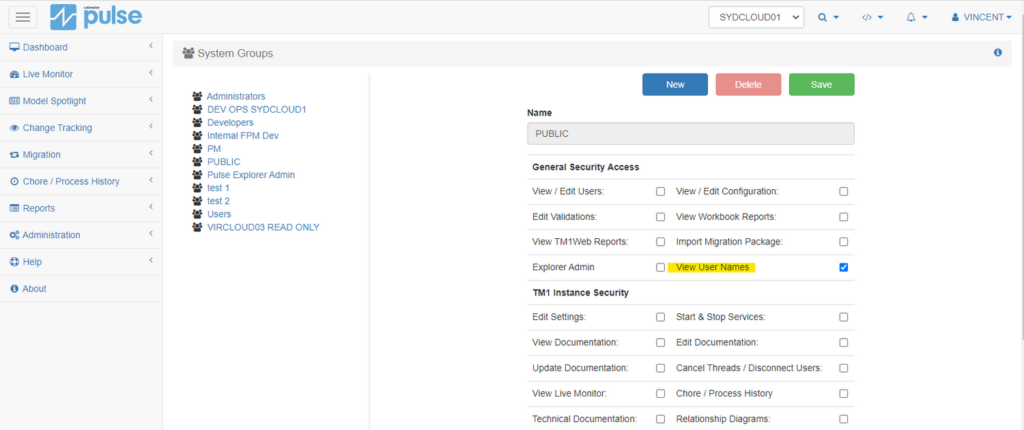1024x430 pixels.
Task: Select Change Tracking in the sidebar
Action: [x=80, y=128]
